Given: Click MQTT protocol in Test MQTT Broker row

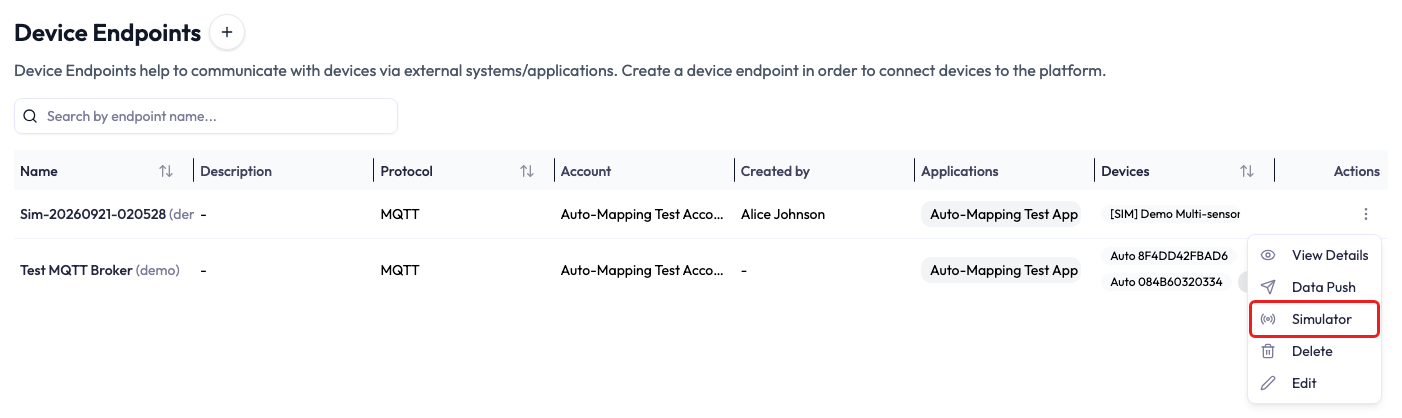Looking at the screenshot, I should coord(400,270).
